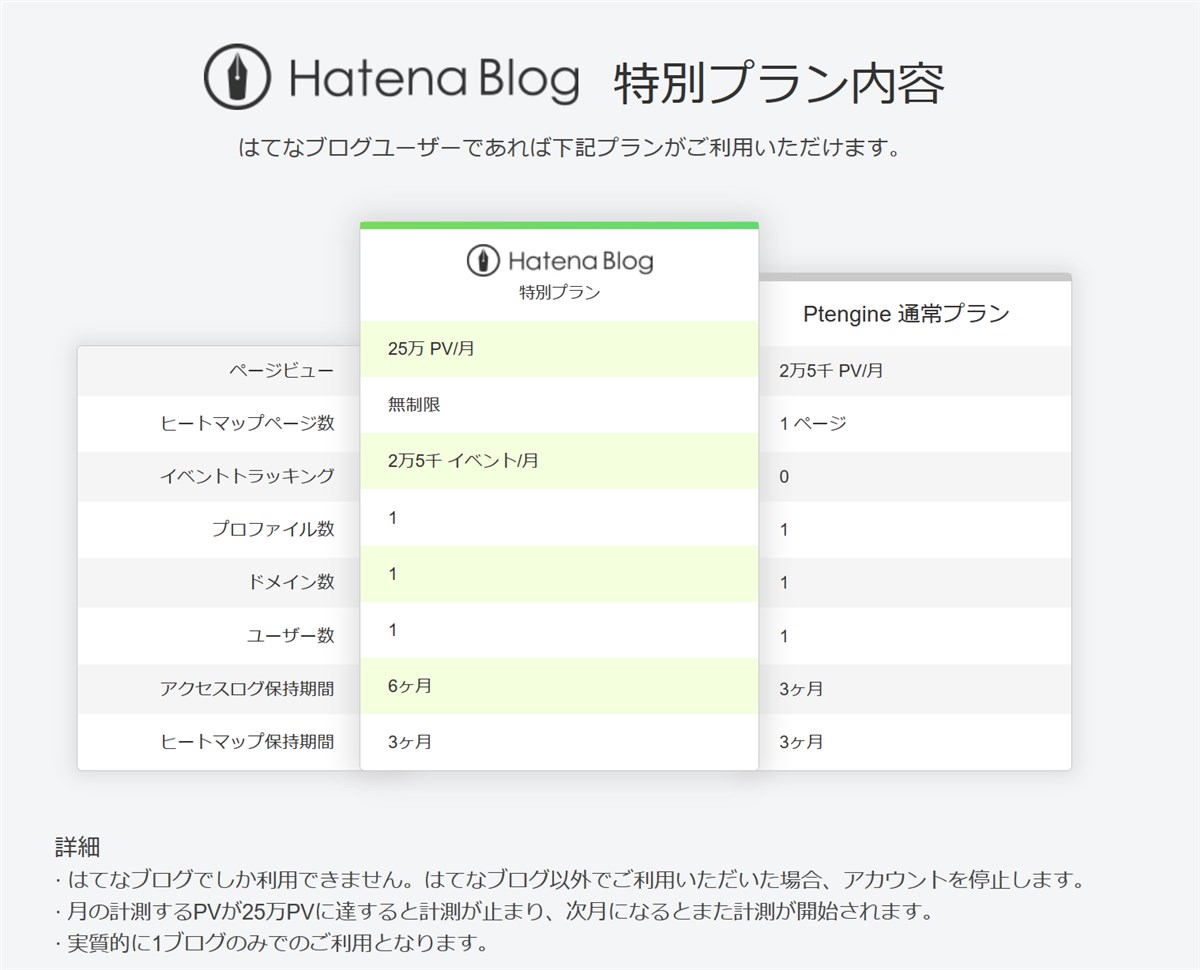The image size is (1200, 970).
Task: Click the '1 ページ' cell in Ptengine plan
Action: 914,423
